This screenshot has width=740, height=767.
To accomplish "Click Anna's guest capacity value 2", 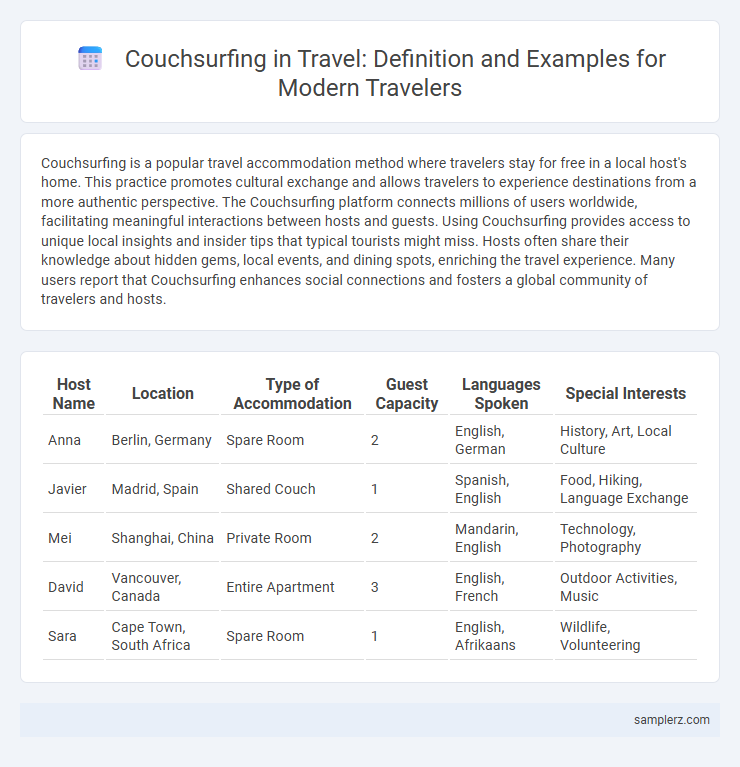I will coord(375,440).
